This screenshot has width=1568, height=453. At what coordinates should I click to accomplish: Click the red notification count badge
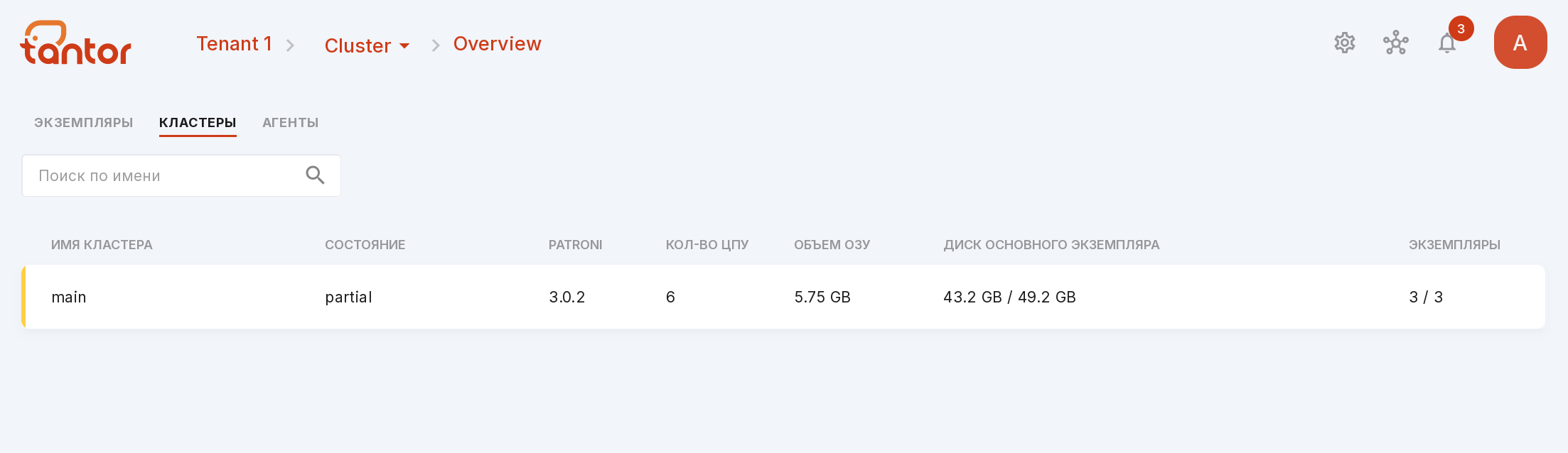pos(1461,29)
